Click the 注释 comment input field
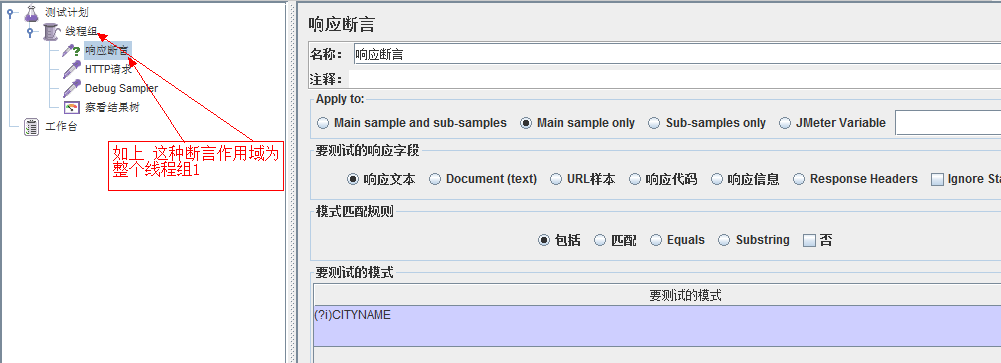1001x363 pixels. coord(674,79)
